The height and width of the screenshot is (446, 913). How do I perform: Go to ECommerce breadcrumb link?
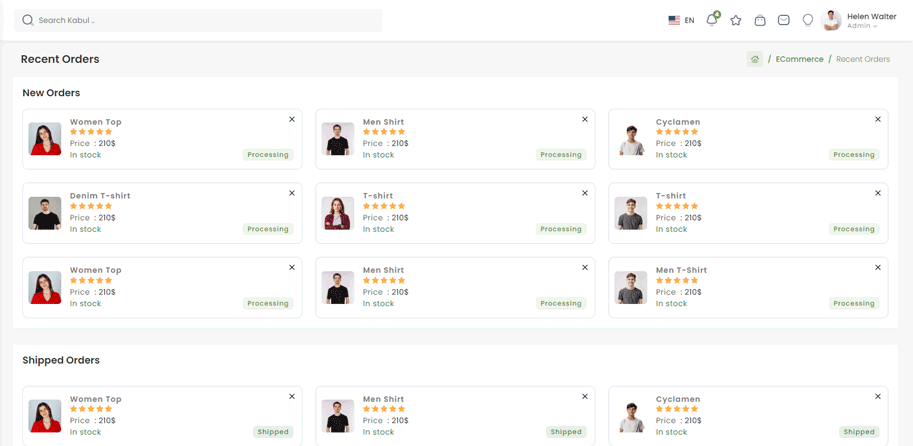tap(799, 59)
